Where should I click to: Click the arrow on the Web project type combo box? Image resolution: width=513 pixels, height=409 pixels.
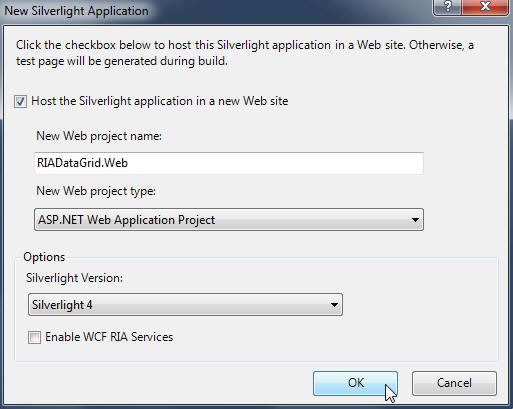[415, 220]
